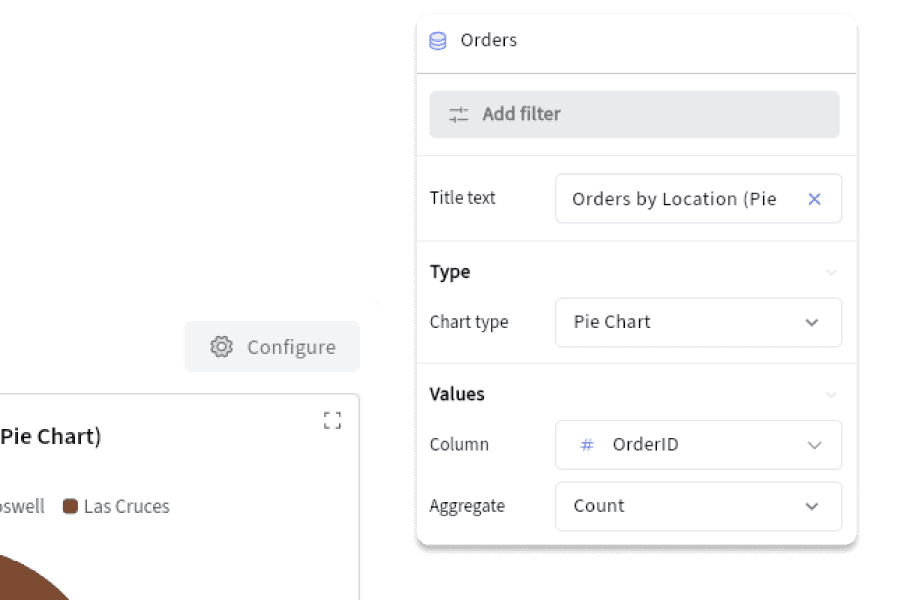The width and height of the screenshot is (900, 600).
Task: Collapse the Type section
Action: (x=831, y=272)
